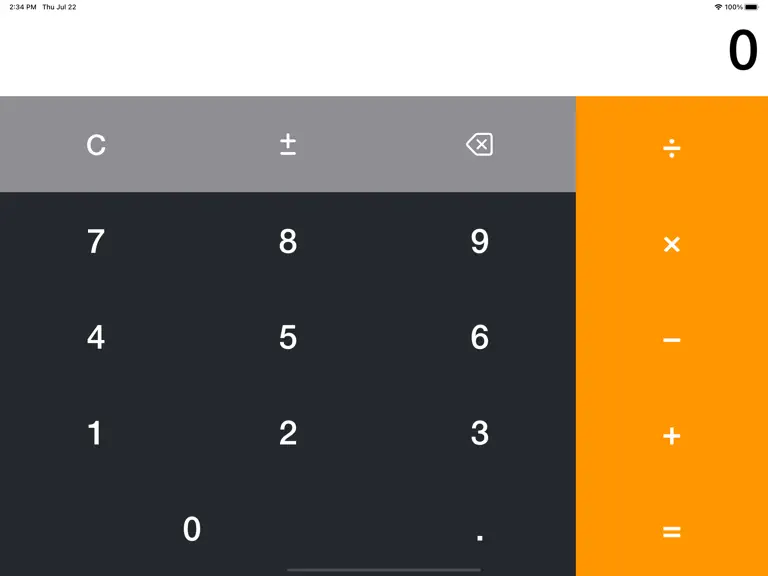
Task: Tap the wide 0 key
Action: pos(192,528)
